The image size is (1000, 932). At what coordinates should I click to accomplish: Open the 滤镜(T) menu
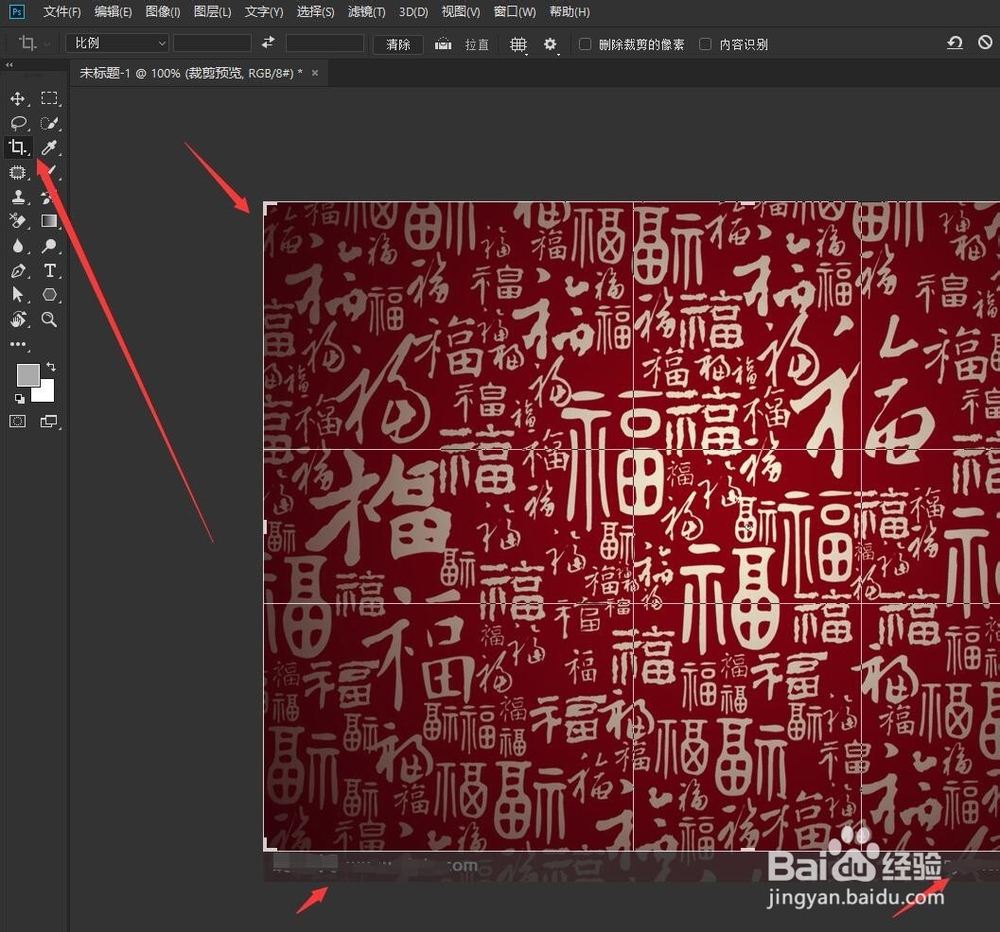(x=366, y=11)
